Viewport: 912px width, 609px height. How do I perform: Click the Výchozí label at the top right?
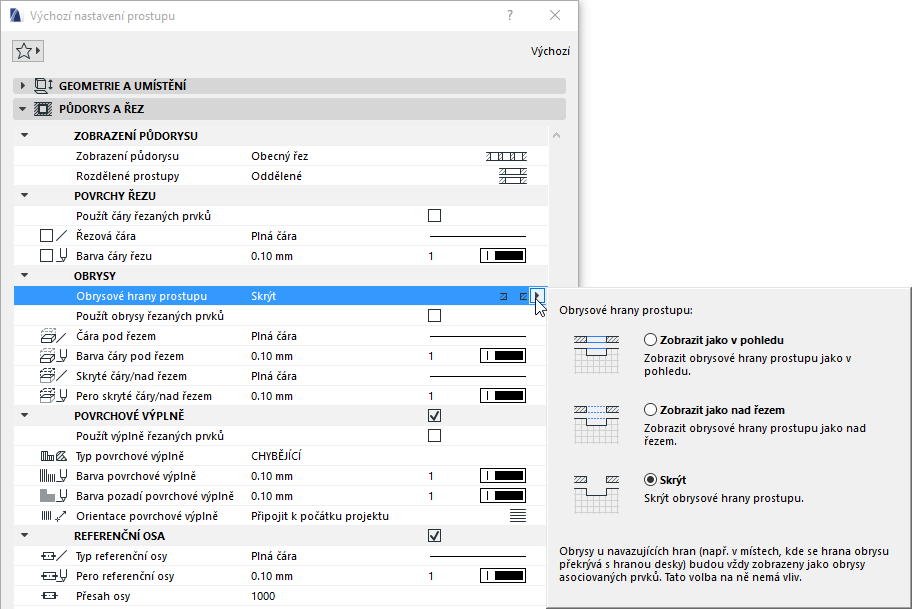[550, 51]
